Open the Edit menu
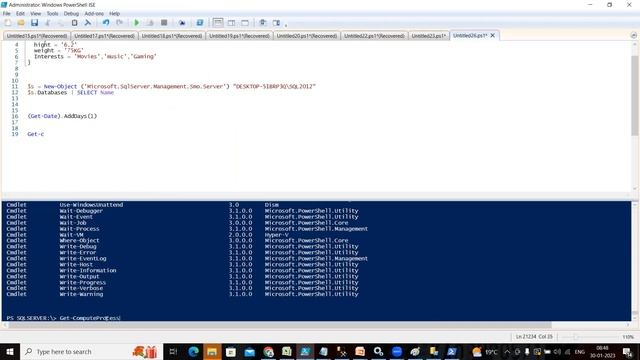Viewport: 640px width, 360px height. [20, 13]
